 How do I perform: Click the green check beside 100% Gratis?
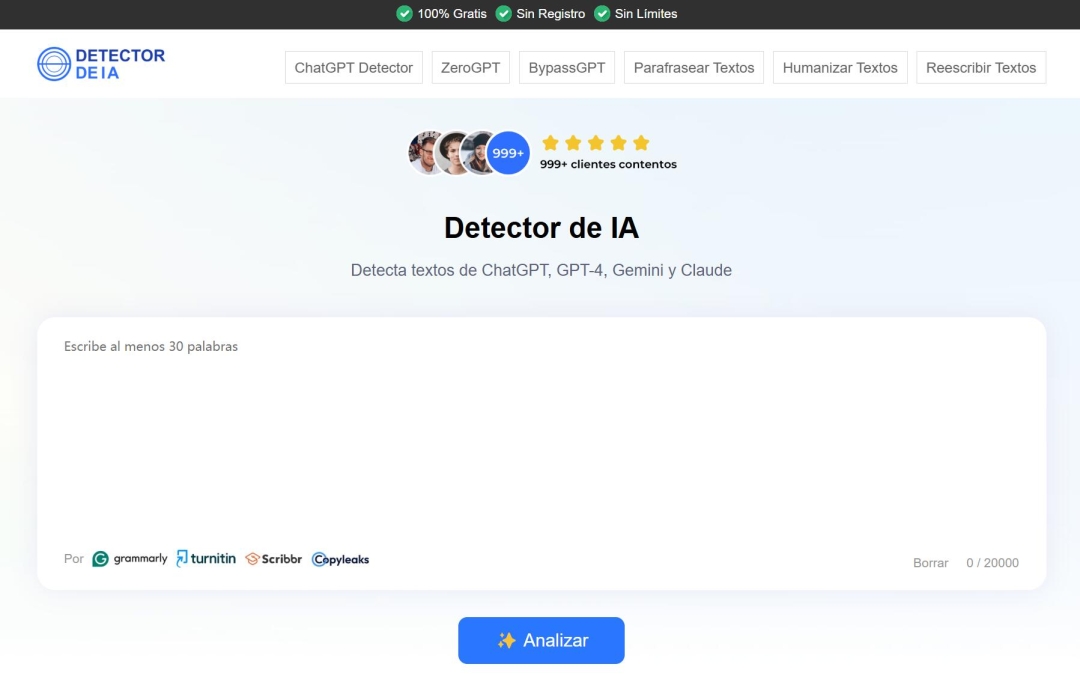click(x=404, y=14)
